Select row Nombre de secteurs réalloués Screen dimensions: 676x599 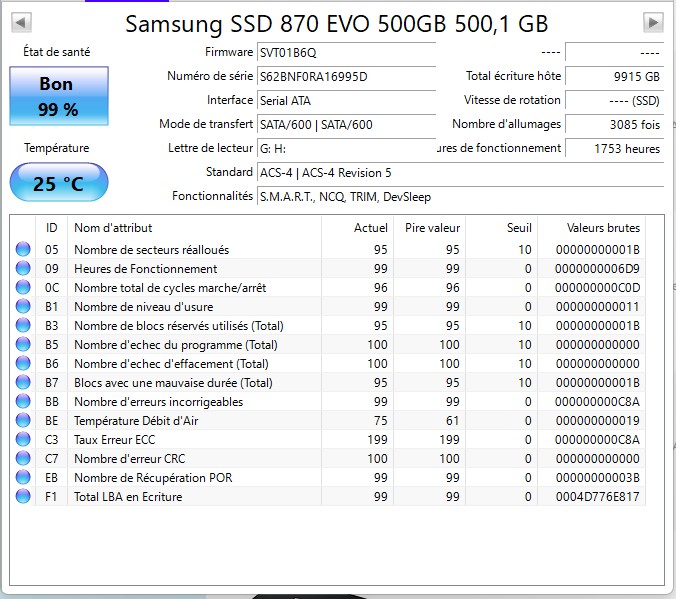tap(328, 249)
